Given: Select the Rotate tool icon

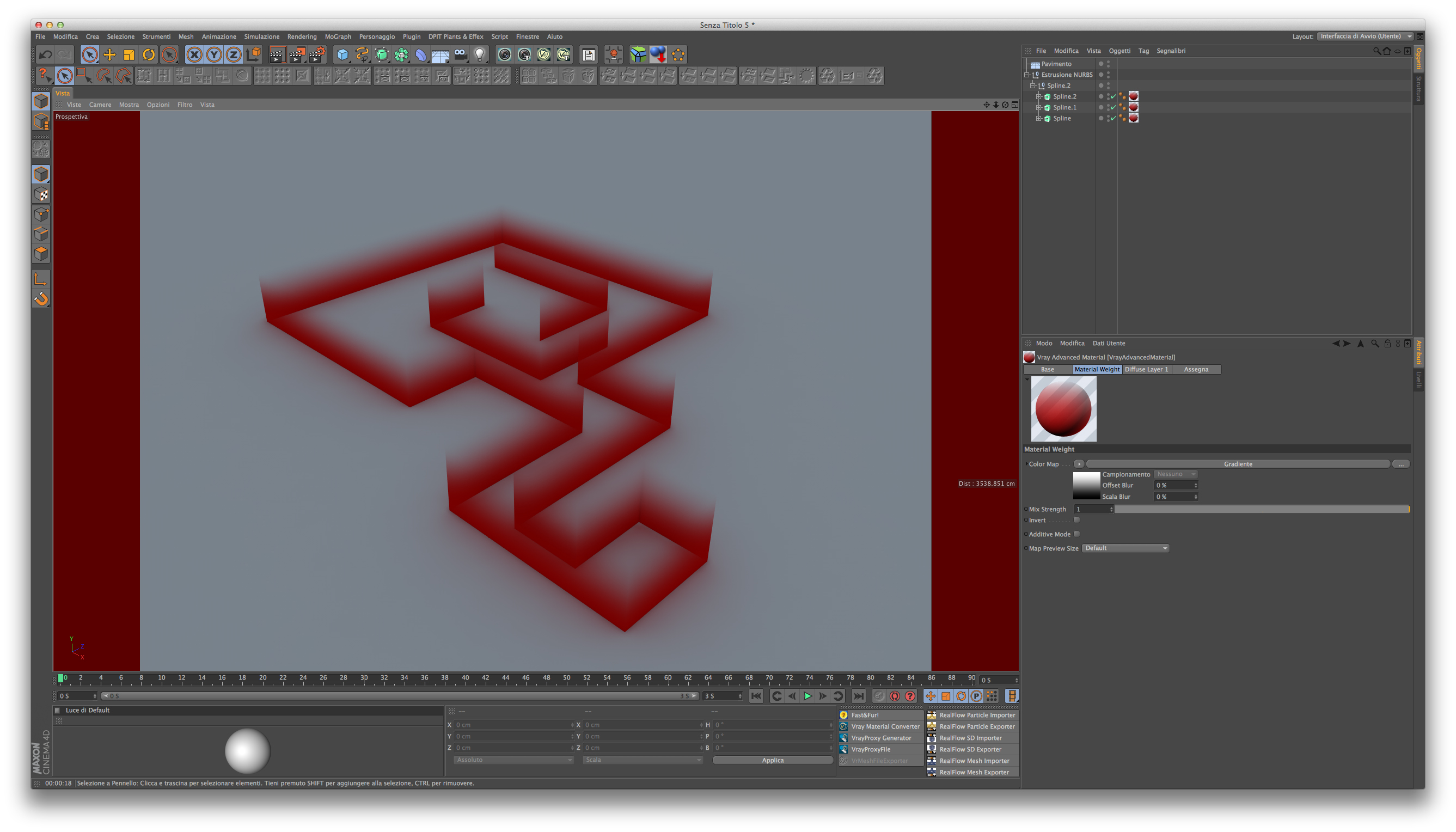Looking at the screenshot, I should 149,55.
